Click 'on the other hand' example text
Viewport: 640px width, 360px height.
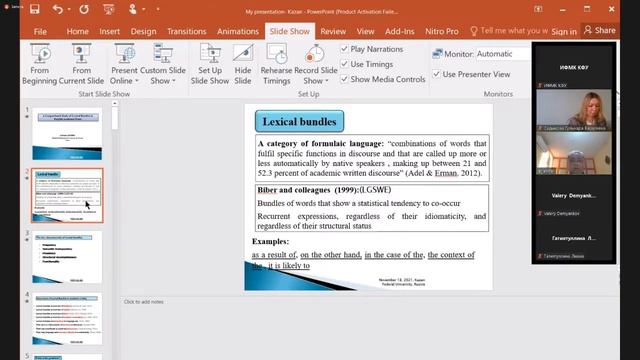331,255
